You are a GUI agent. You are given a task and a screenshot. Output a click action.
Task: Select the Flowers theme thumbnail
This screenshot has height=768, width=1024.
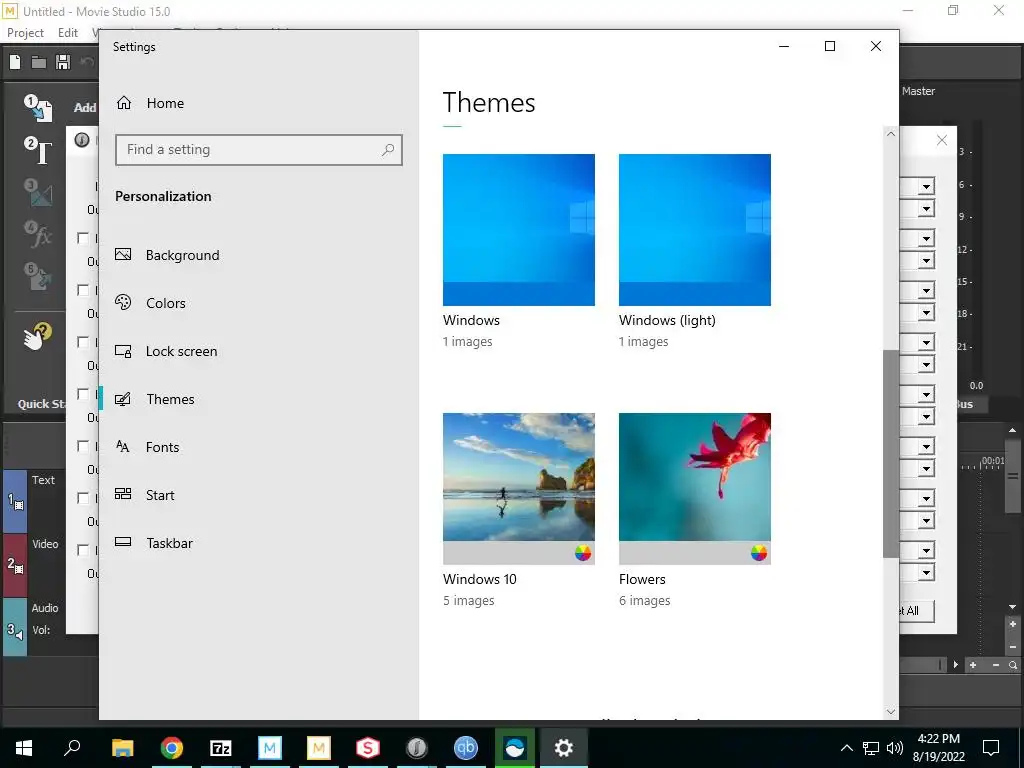695,488
